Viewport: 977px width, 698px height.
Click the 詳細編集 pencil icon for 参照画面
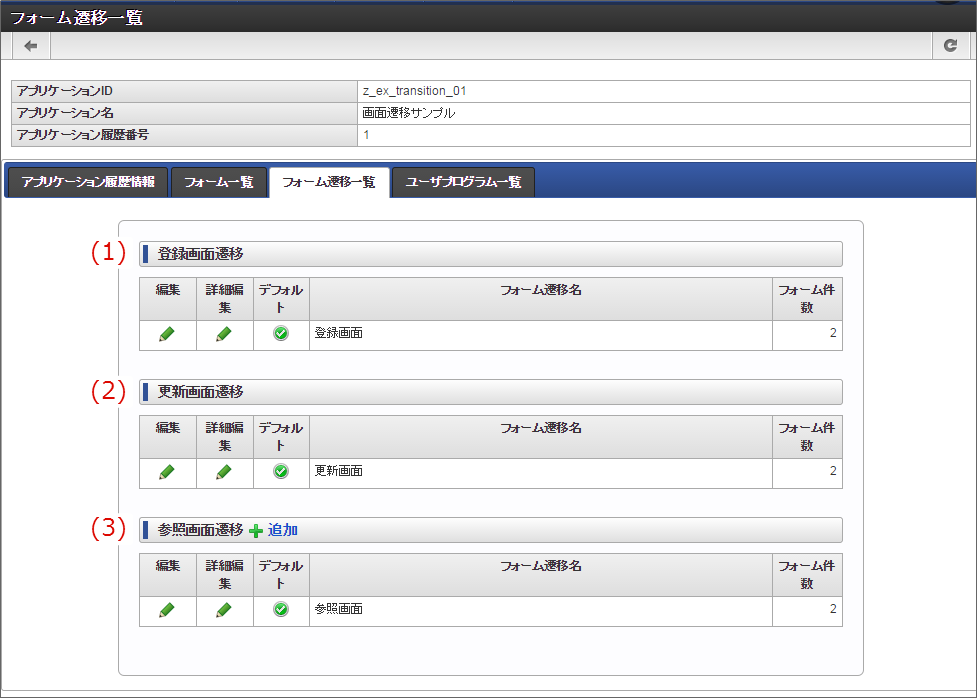(224, 610)
